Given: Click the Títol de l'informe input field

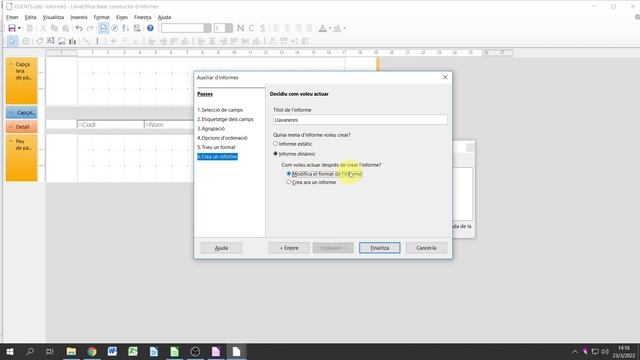Looking at the screenshot, I should (x=360, y=120).
